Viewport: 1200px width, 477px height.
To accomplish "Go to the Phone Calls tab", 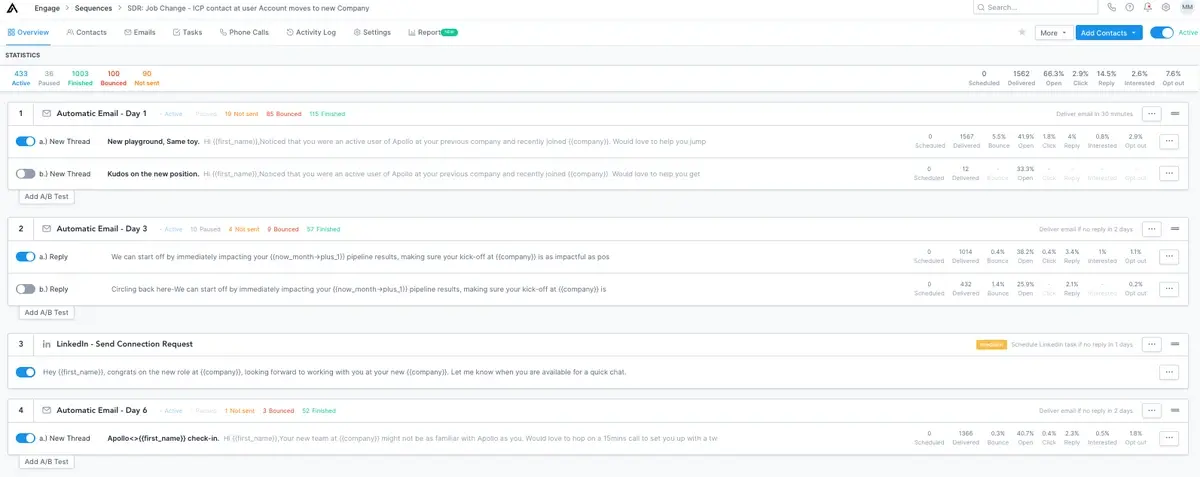I will [244, 32].
